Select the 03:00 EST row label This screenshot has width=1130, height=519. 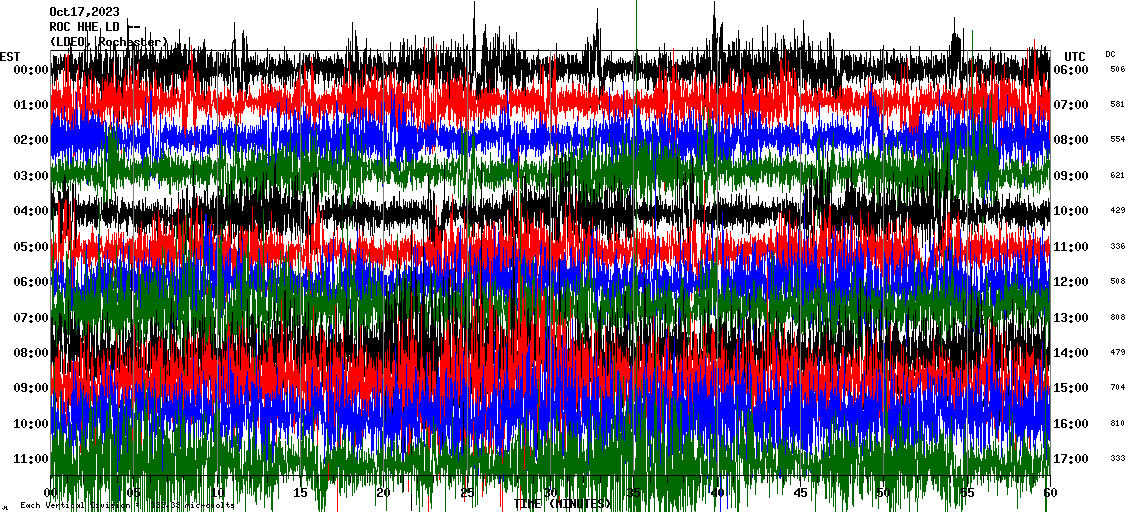click(x=31, y=176)
